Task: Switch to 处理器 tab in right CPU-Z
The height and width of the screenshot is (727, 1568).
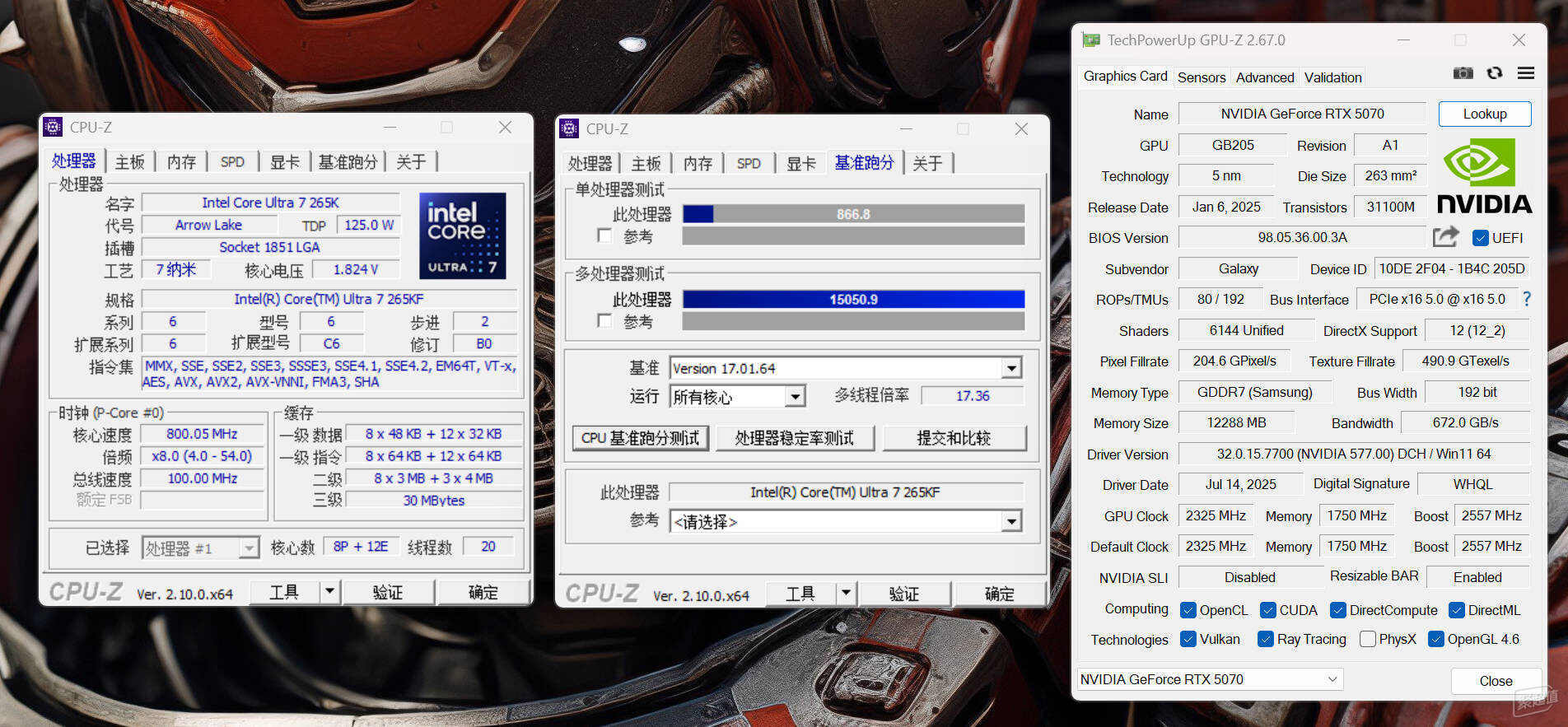Action: click(x=590, y=164)
